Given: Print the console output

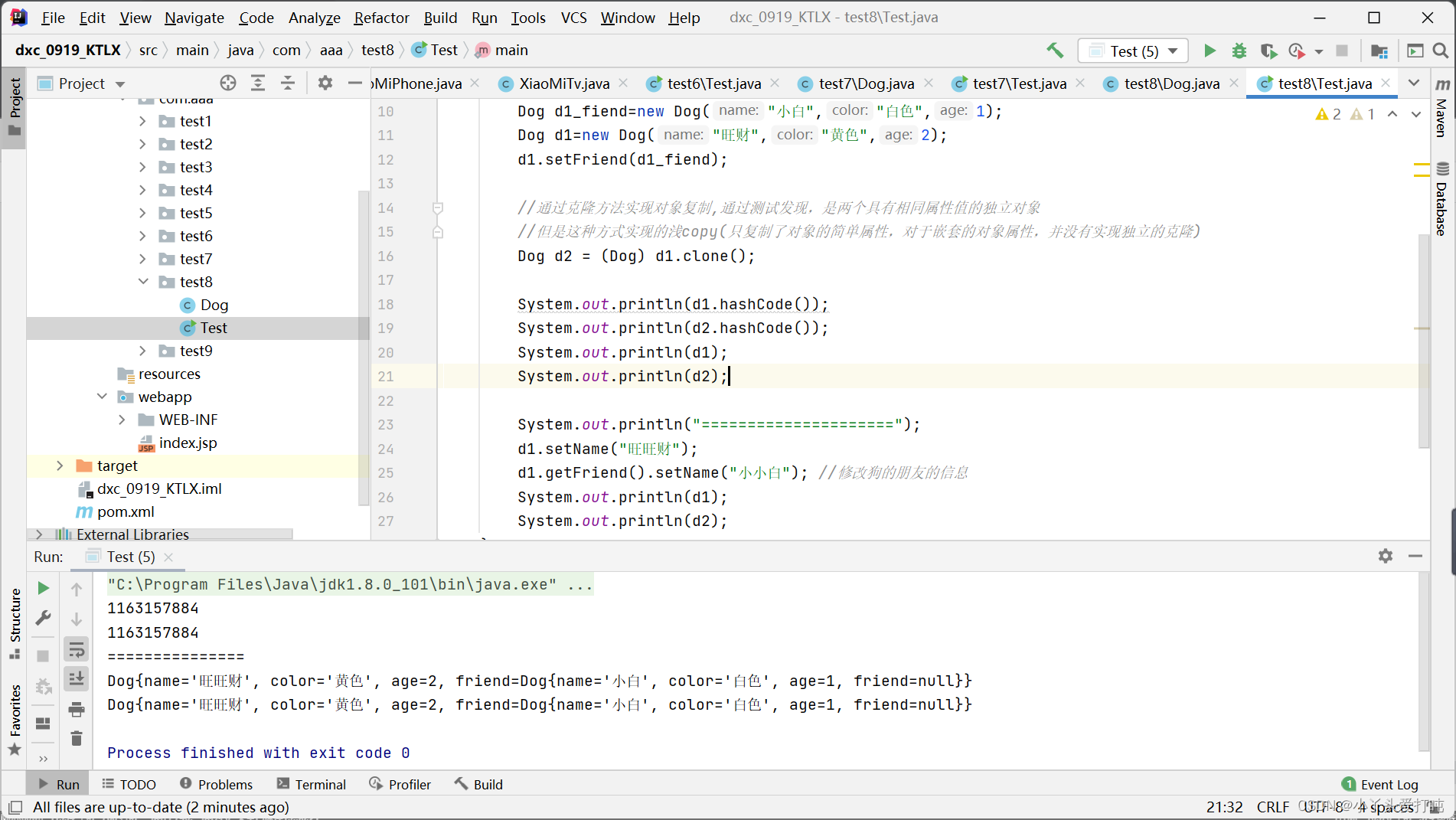Looking at the screenshot, I should click(77, 709).
